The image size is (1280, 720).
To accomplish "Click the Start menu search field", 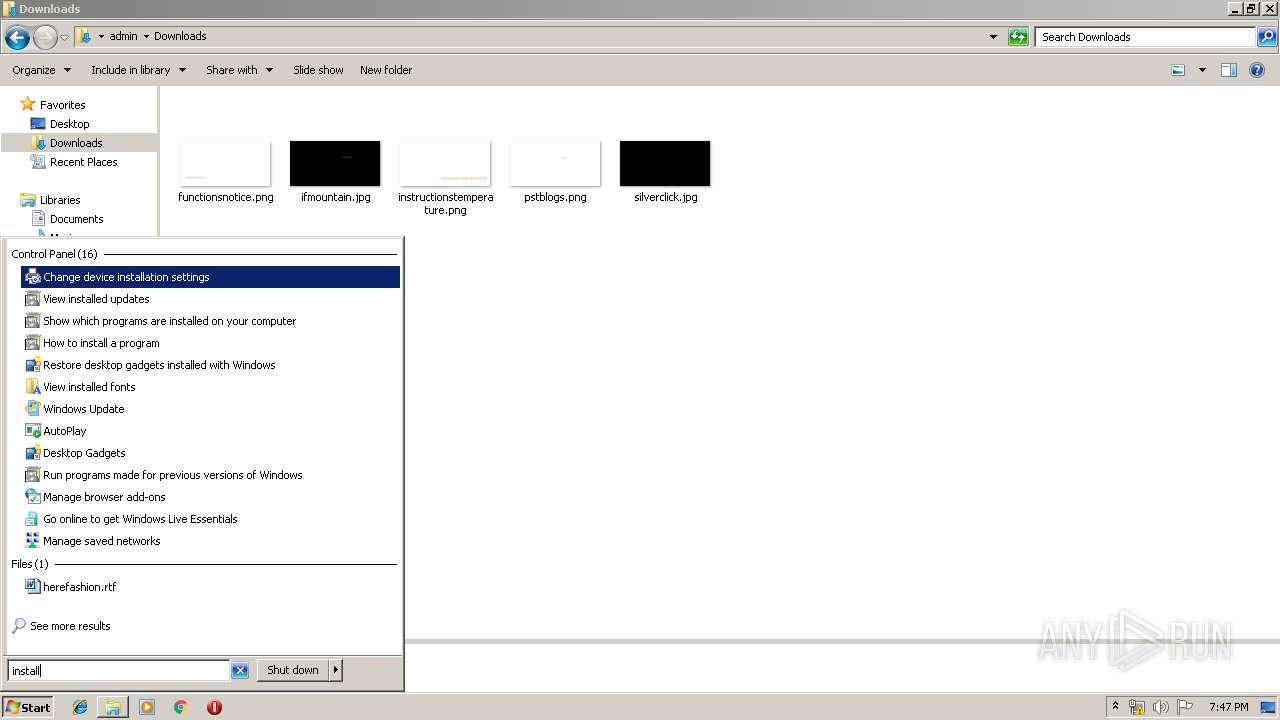I will coord(119,670).
